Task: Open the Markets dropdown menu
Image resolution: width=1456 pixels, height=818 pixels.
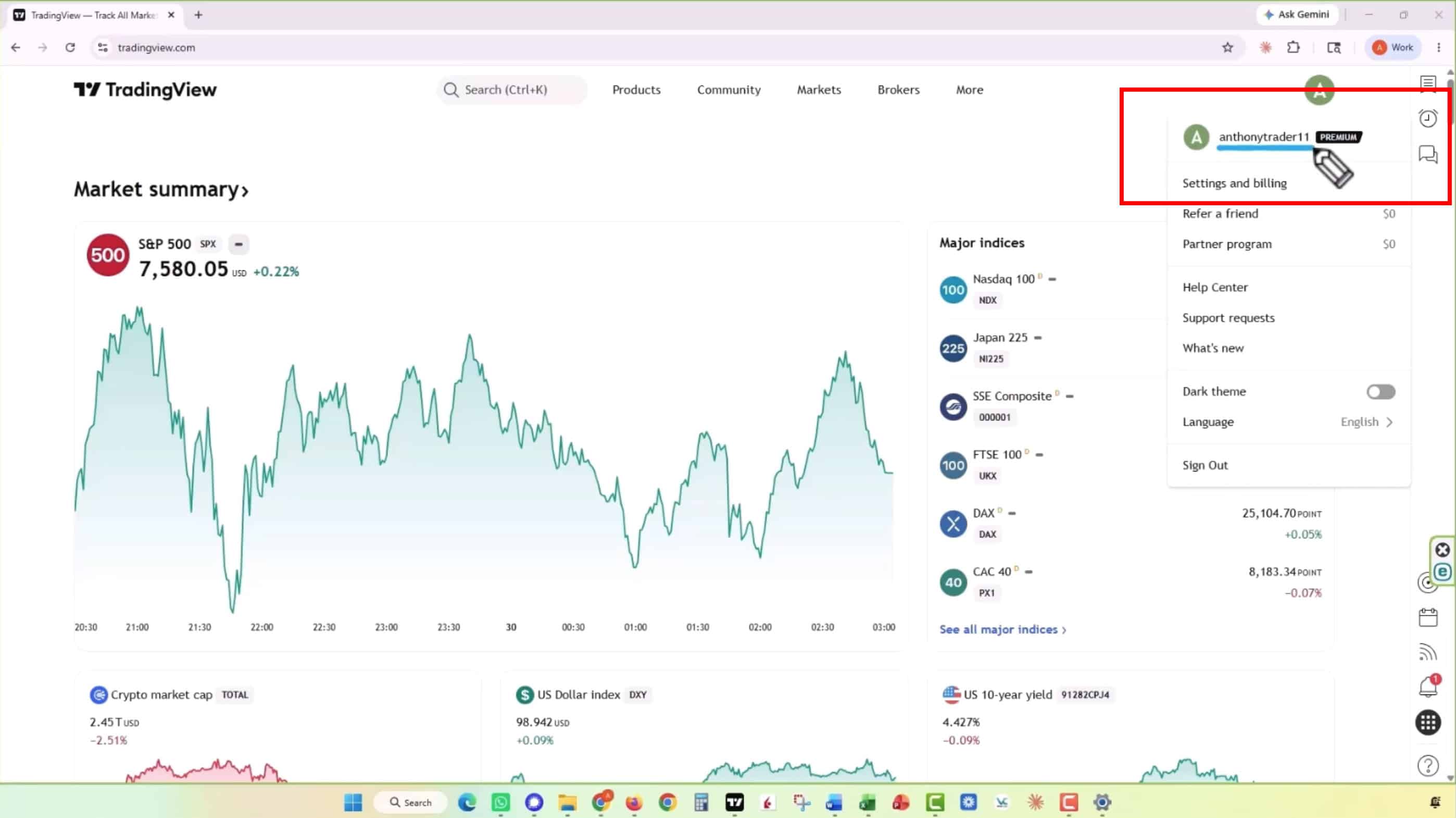Action: (819, 90)
